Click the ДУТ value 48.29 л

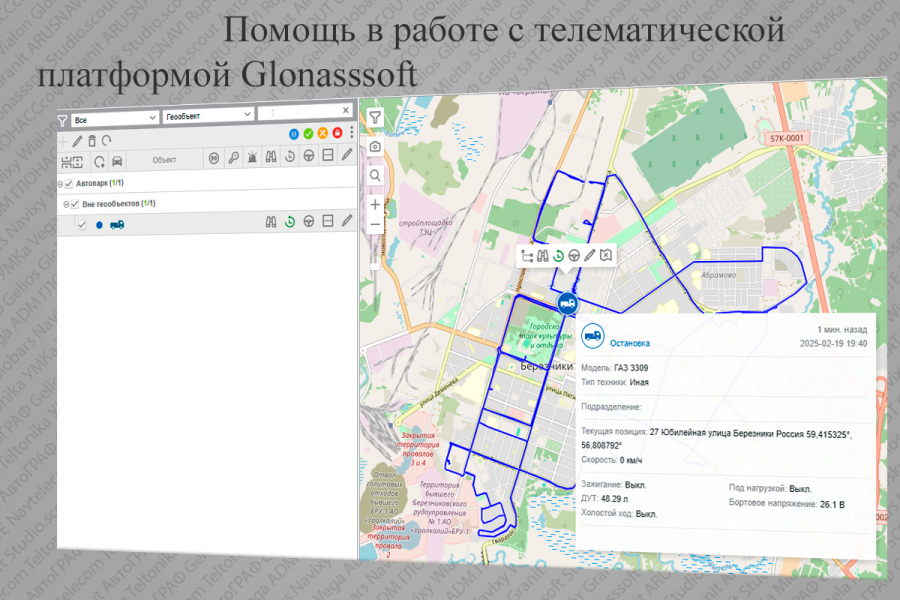[615, 499]
